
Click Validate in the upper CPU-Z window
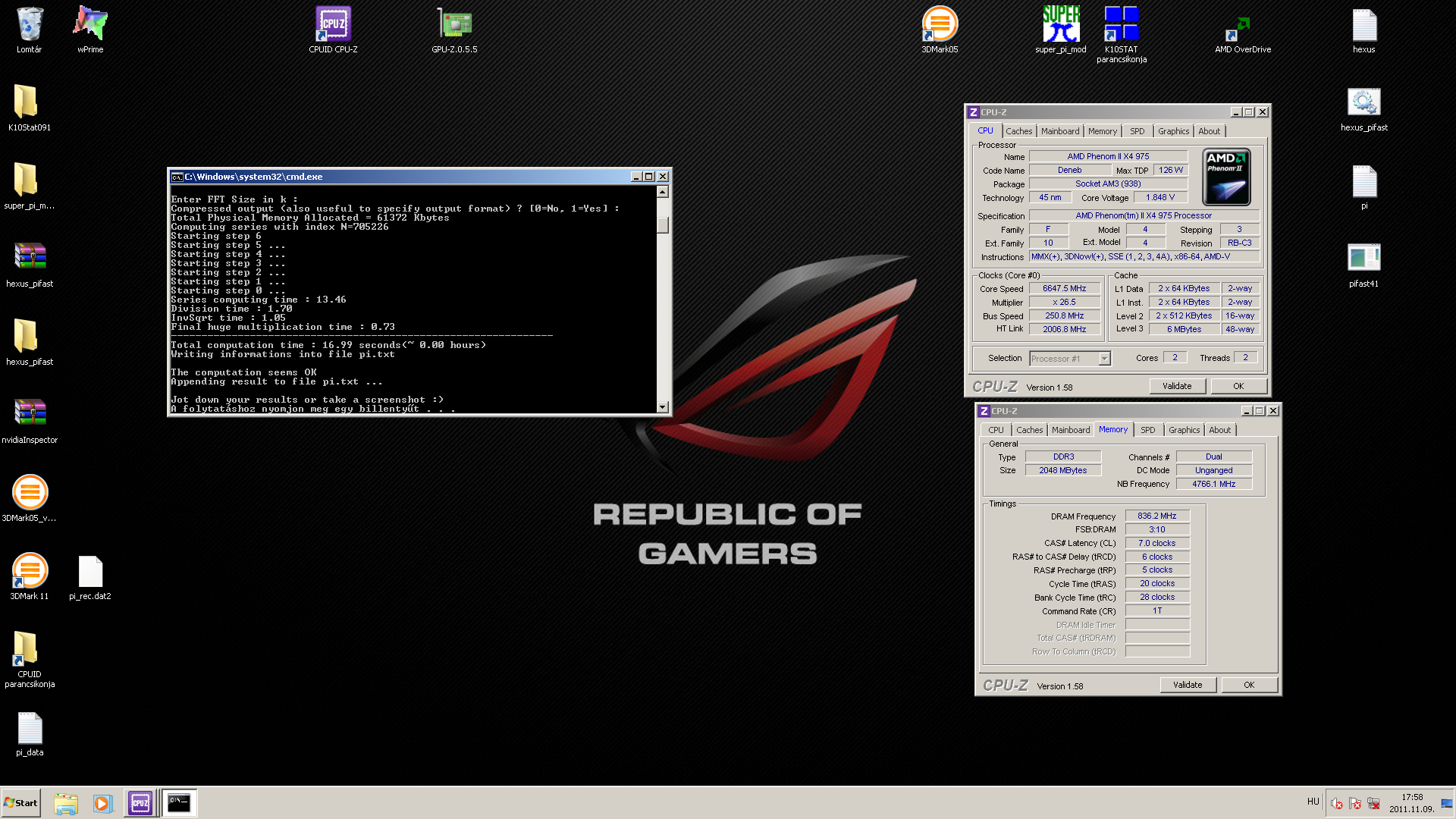[1177, 386]
